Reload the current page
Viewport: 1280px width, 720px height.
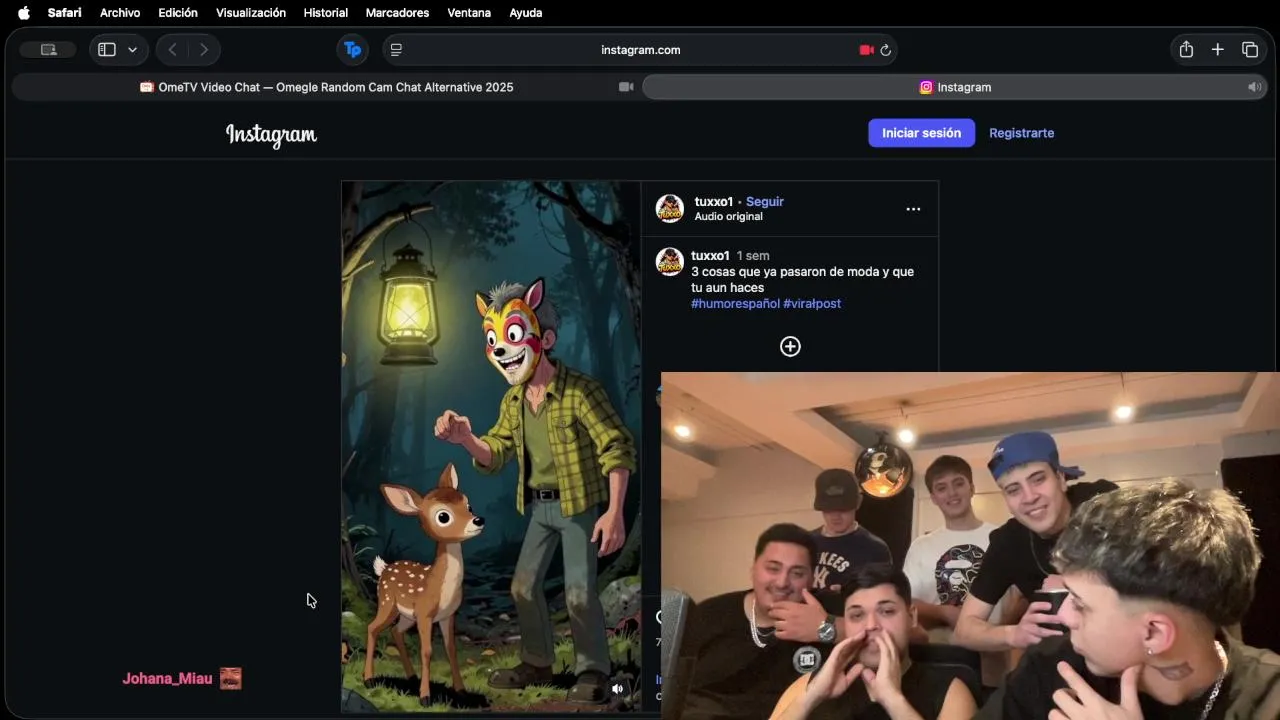click(x=885, y=50)
